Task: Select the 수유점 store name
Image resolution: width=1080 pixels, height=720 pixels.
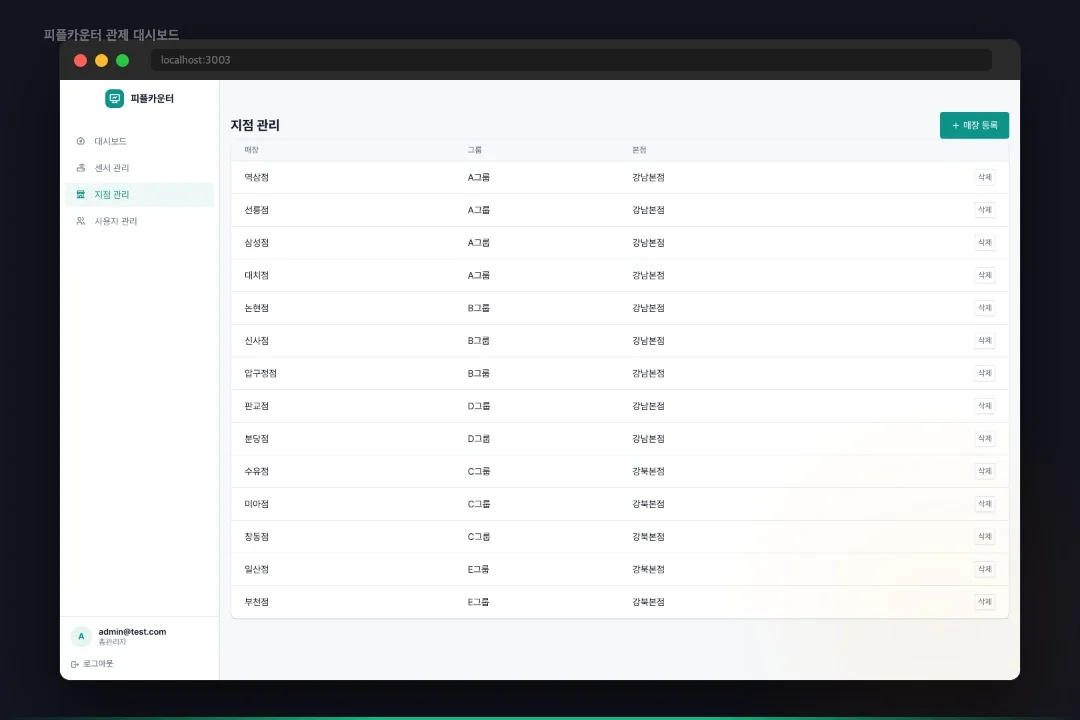Action: point(256,471)
